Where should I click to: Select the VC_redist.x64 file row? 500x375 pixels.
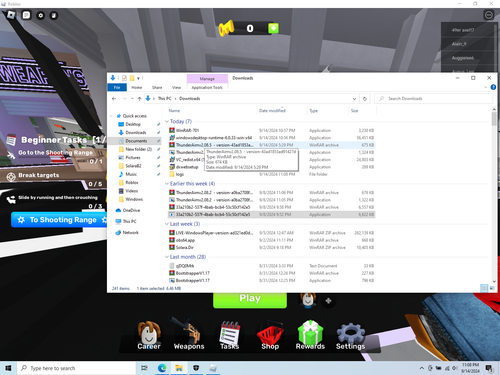point(271,160)
